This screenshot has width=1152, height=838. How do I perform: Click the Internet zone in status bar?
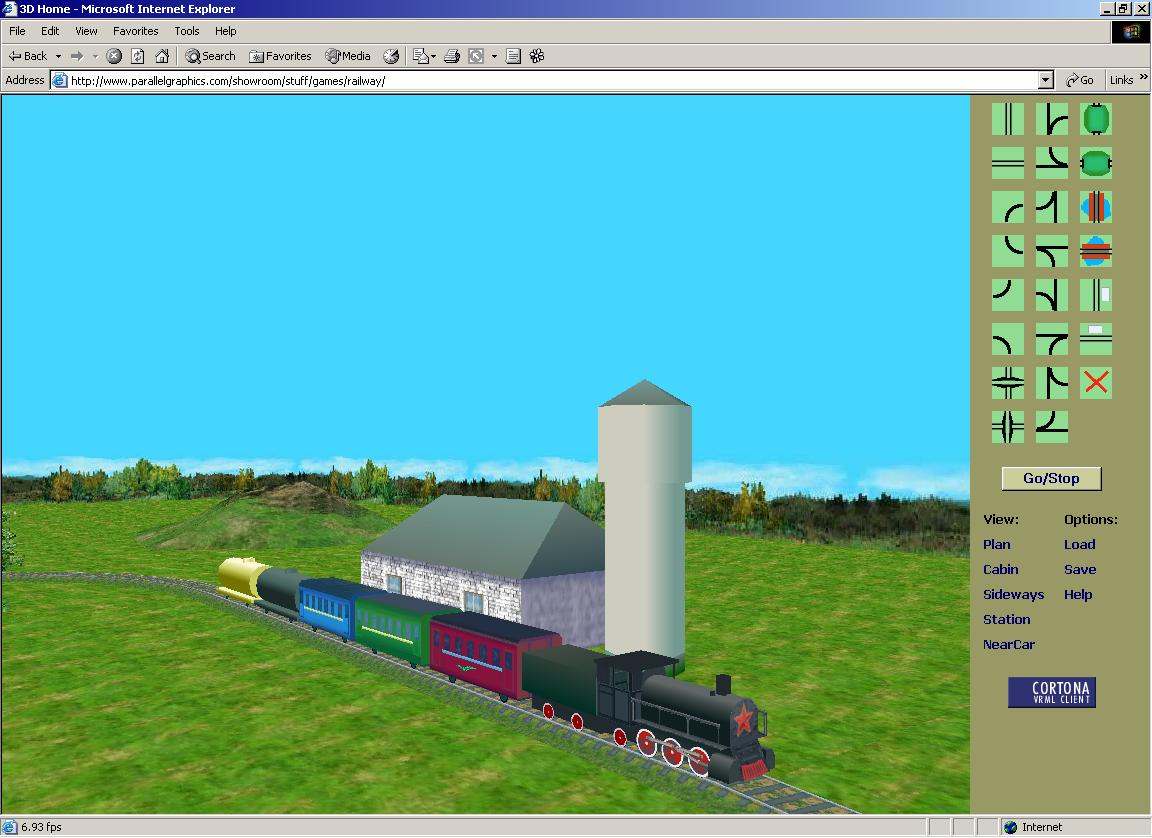pyautogui.click(x=1033, y=827)
